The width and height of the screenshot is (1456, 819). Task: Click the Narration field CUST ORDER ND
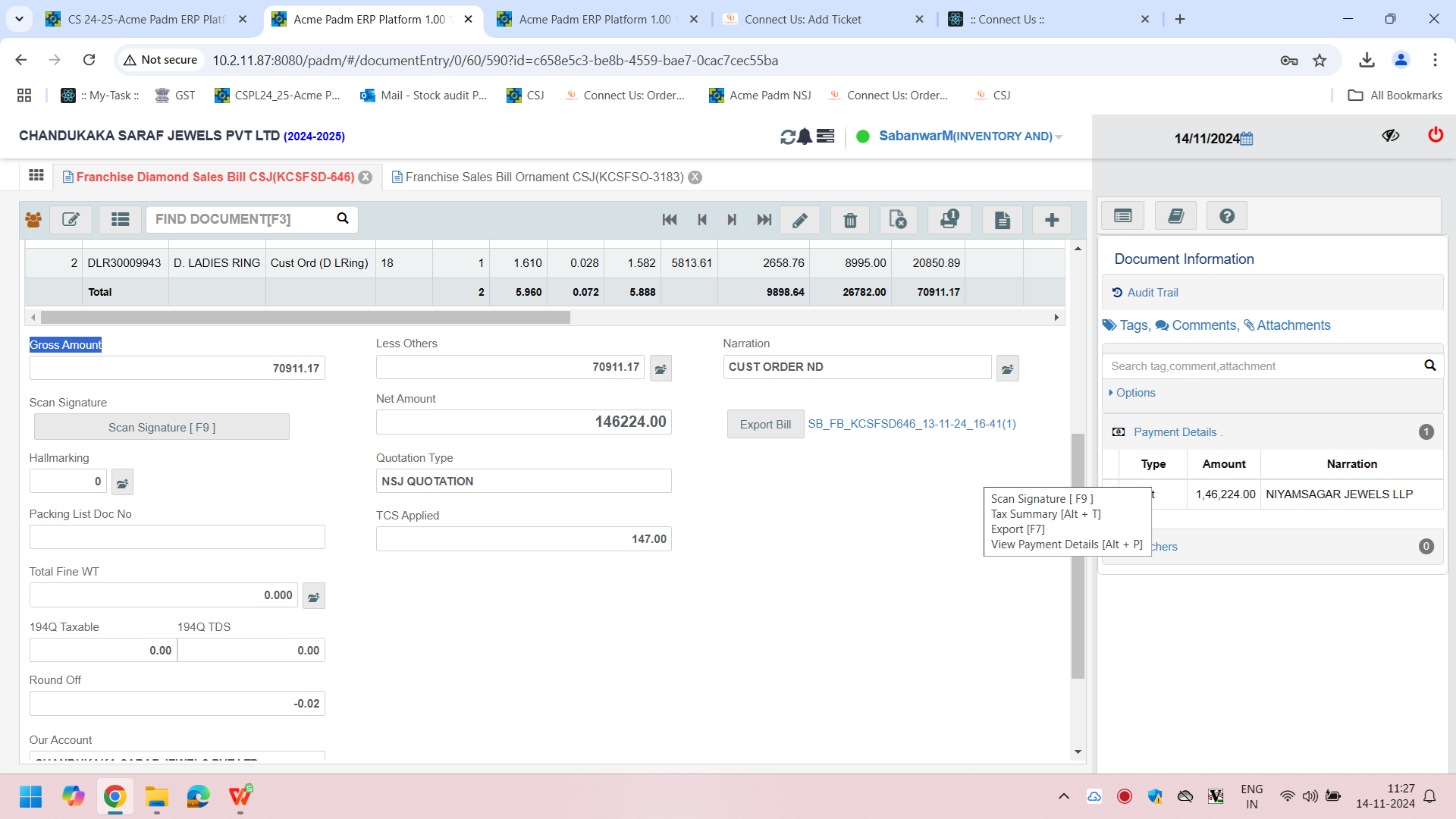click(857, 367)
